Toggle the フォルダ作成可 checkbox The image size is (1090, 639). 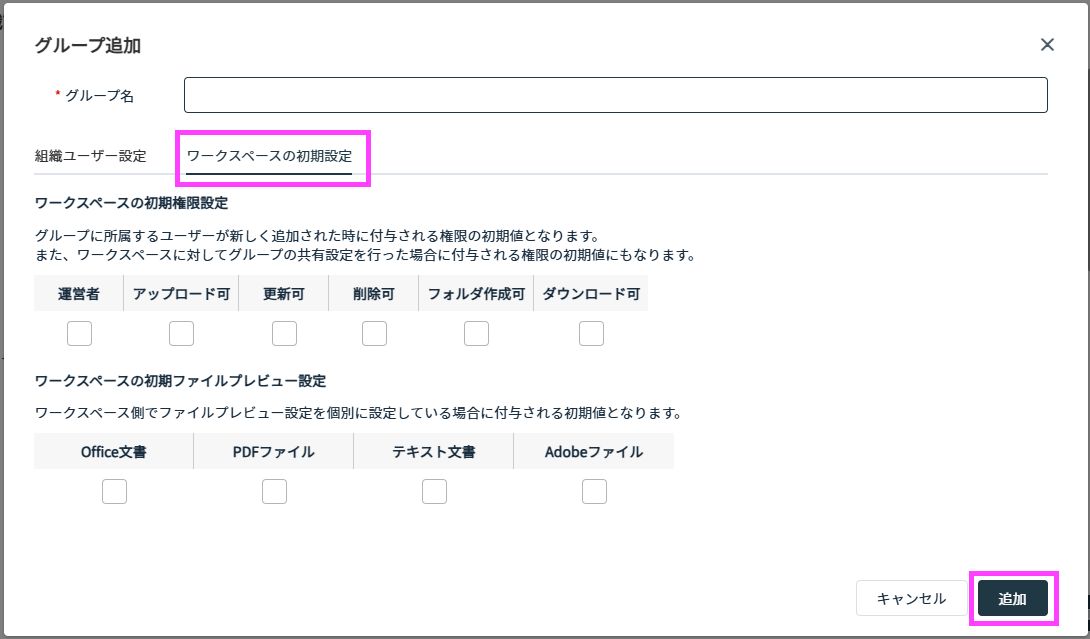pyautogui.click(x=476, y=334)
